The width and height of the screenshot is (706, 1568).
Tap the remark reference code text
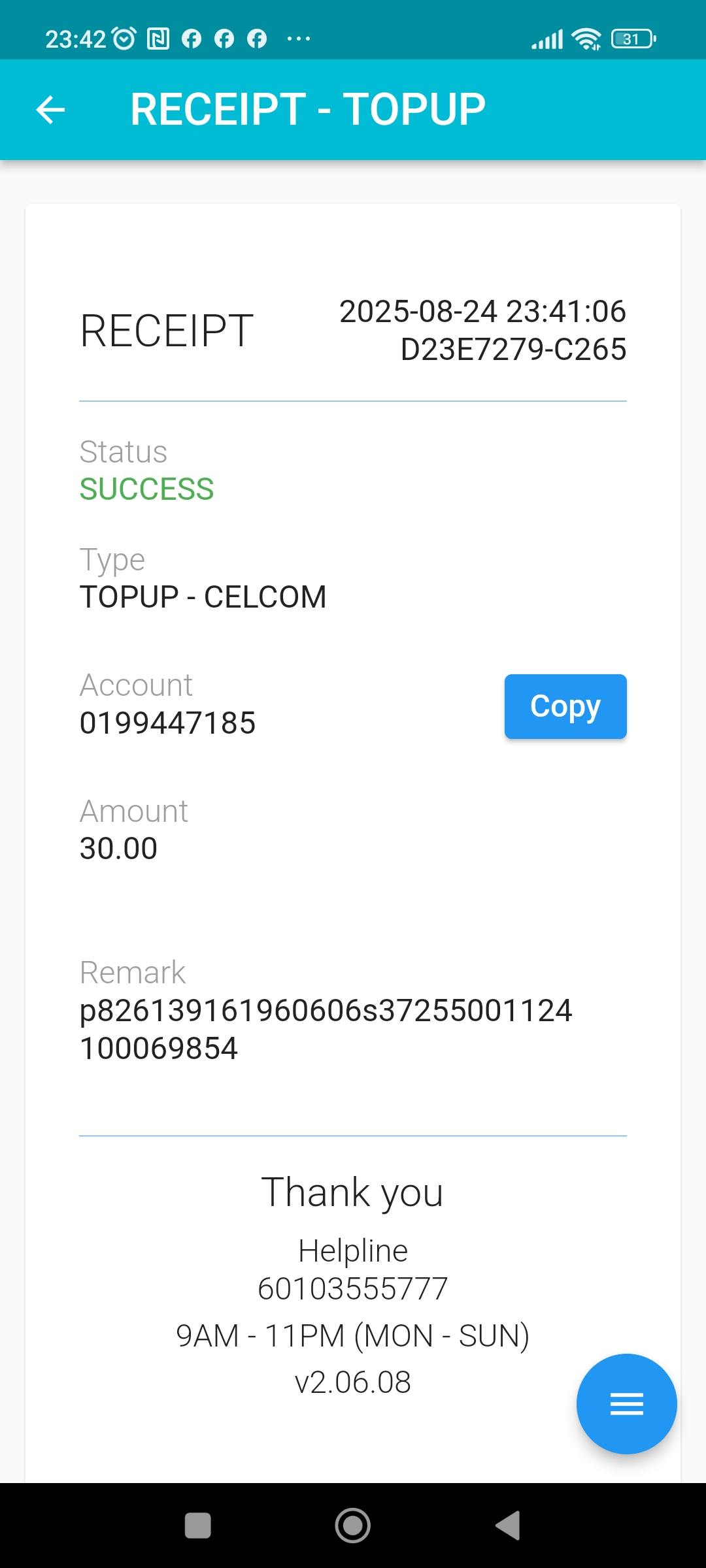[326, 1029]
